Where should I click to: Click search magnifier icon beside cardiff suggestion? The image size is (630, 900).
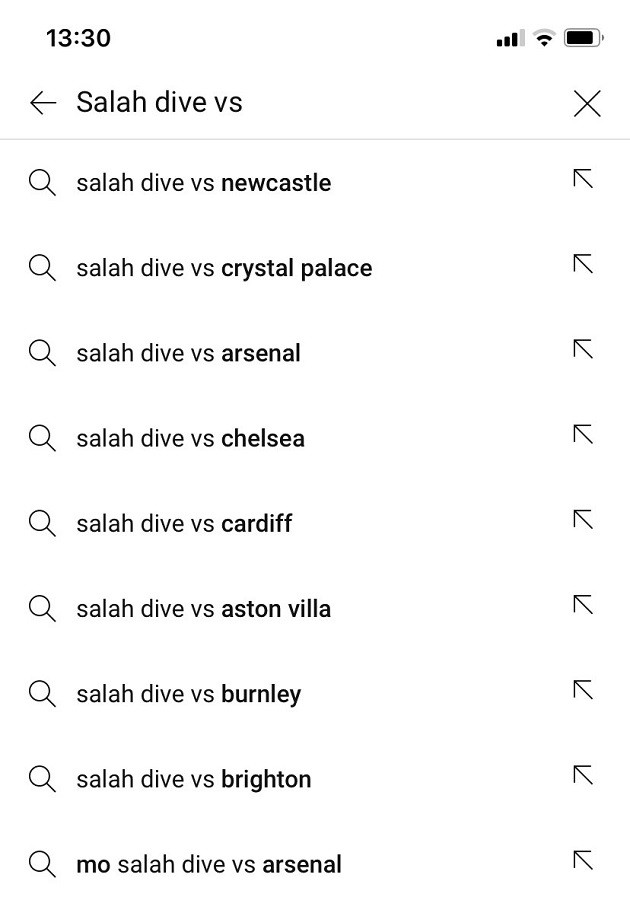[42, 523]
